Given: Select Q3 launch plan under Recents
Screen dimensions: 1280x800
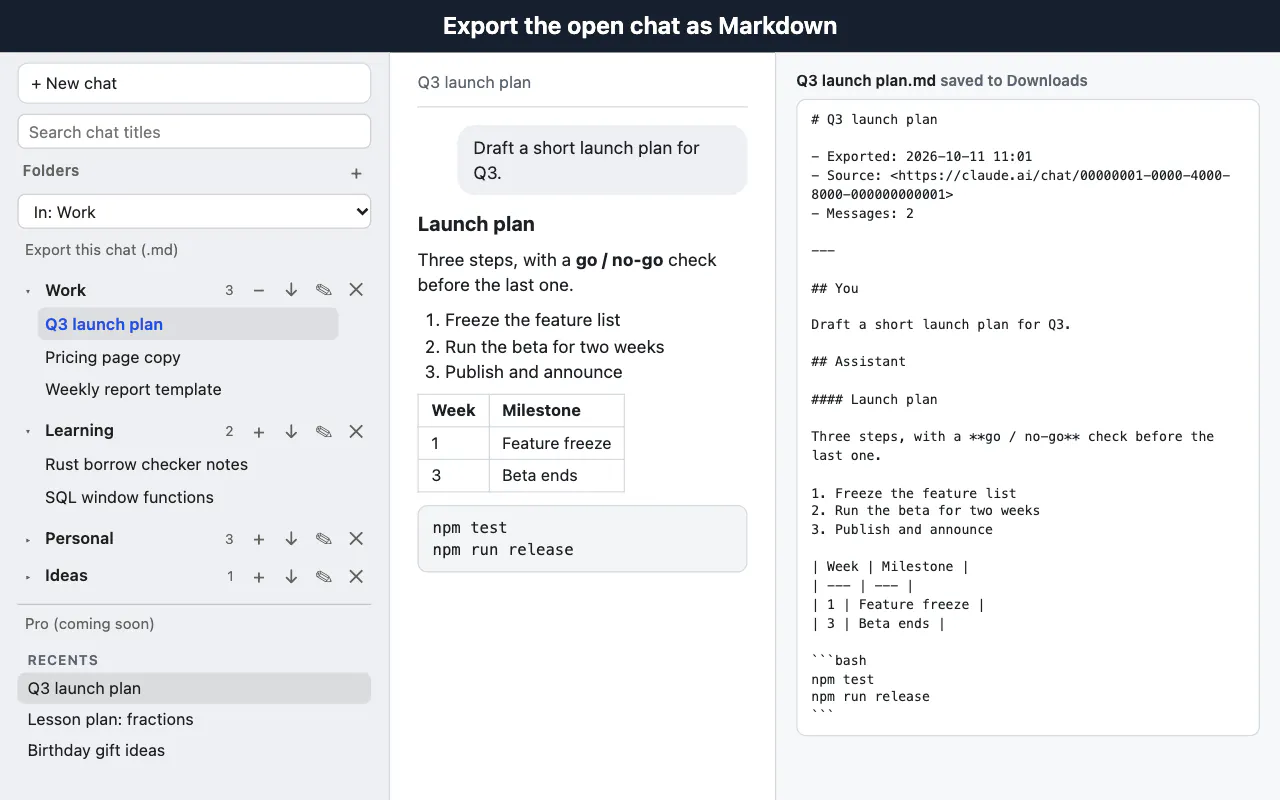Looking at the screenshot, I should tap(194, 688).
